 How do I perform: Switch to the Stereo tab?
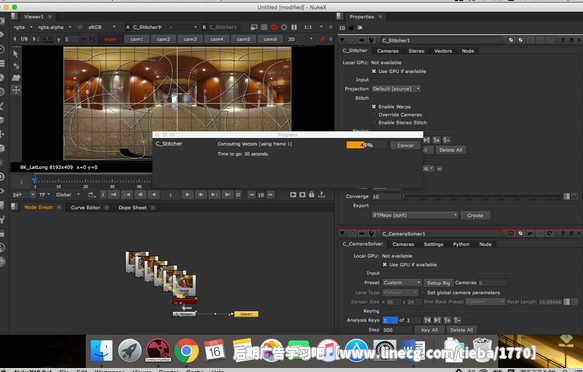(x=416, y=51)
